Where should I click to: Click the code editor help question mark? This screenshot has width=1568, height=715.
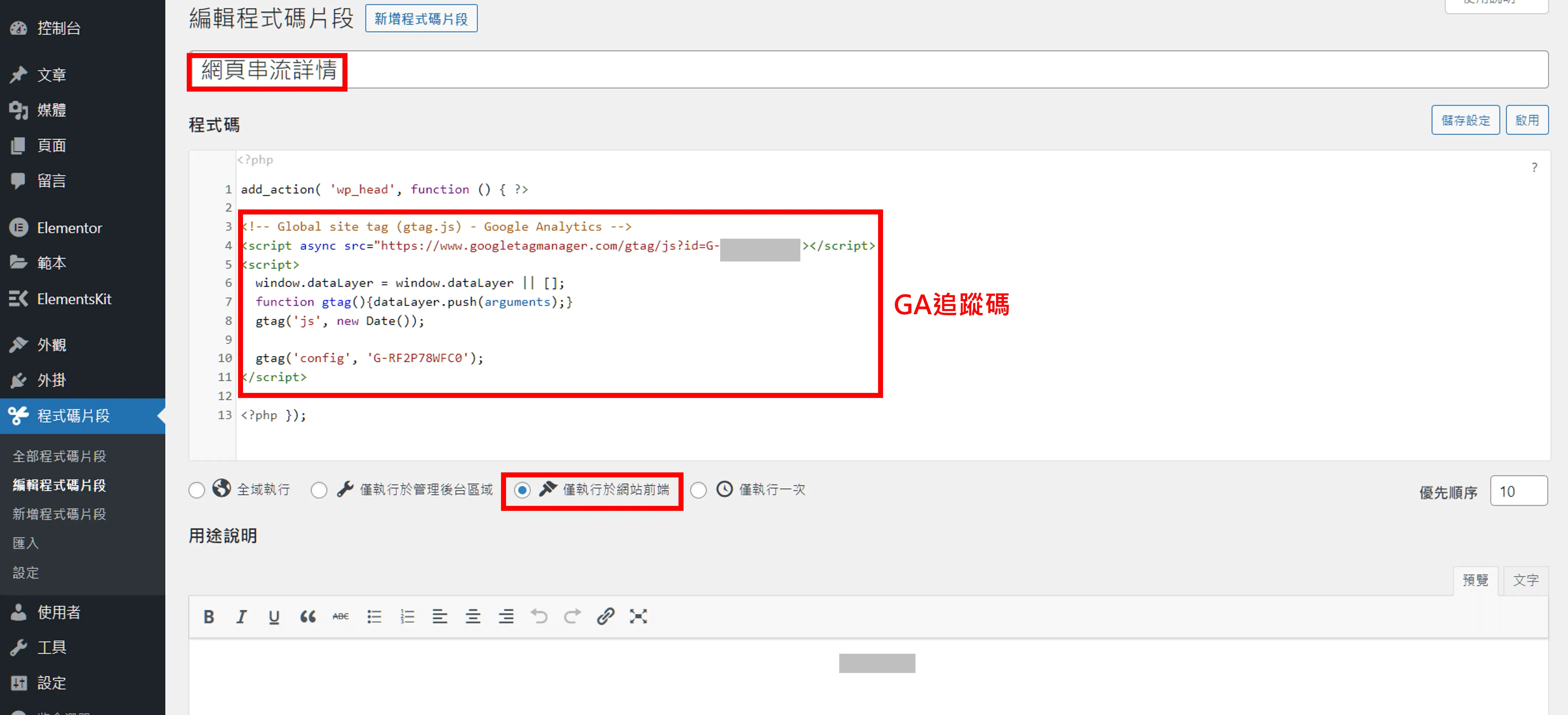click(x=1534, y=167)
